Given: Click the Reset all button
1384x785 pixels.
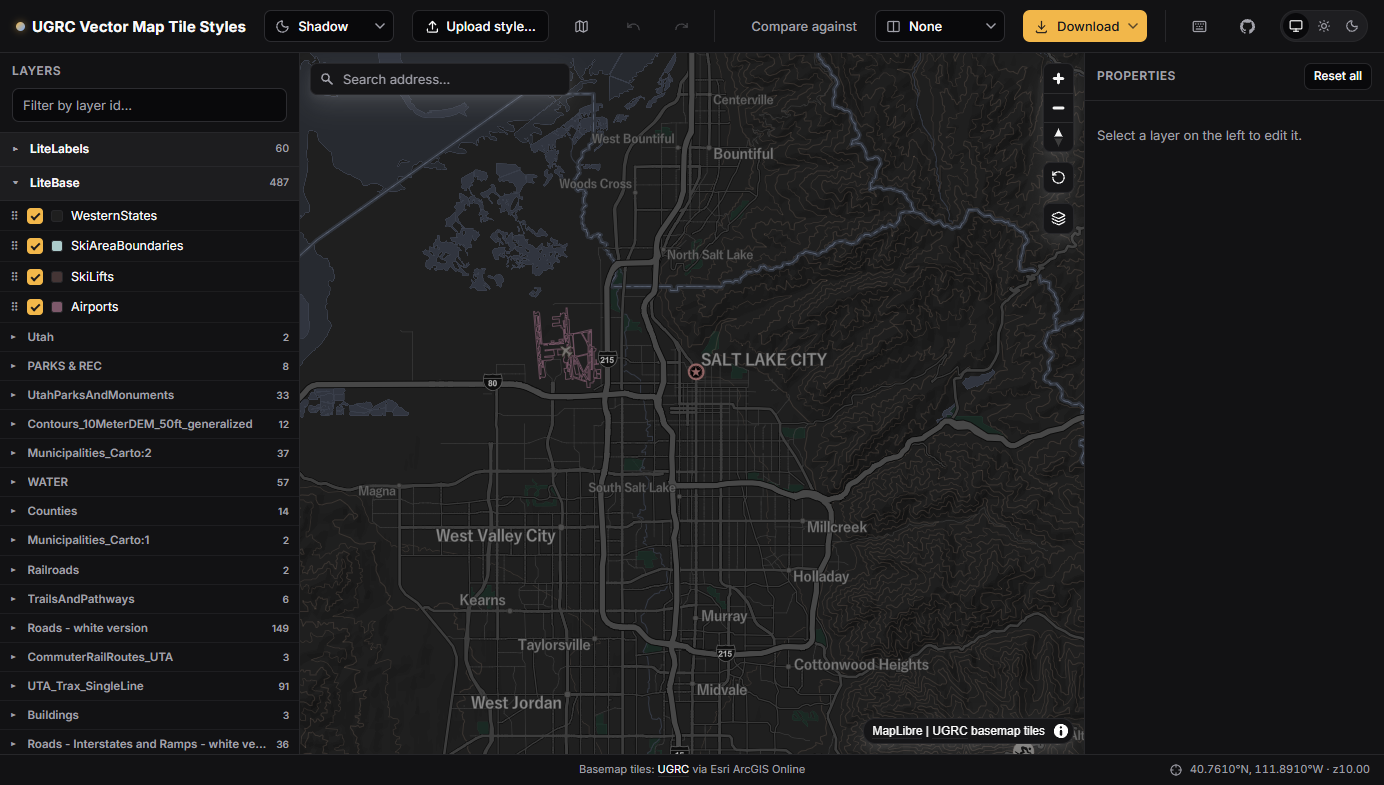Looking at the screenshot, I should [x=1337, y=76].
